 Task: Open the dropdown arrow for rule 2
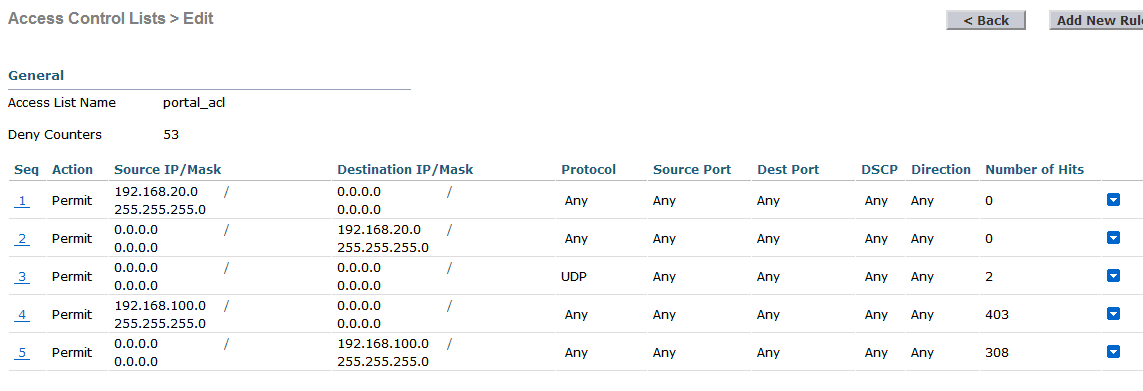coord(1113,238)
